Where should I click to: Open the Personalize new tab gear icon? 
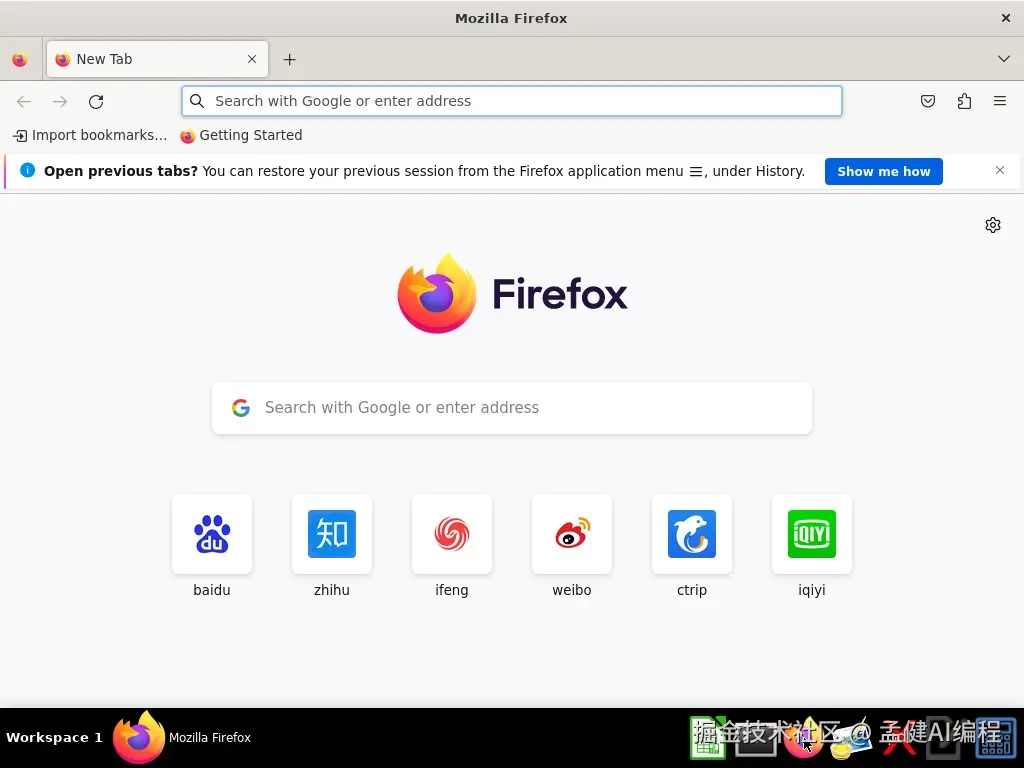pos(993,225)
